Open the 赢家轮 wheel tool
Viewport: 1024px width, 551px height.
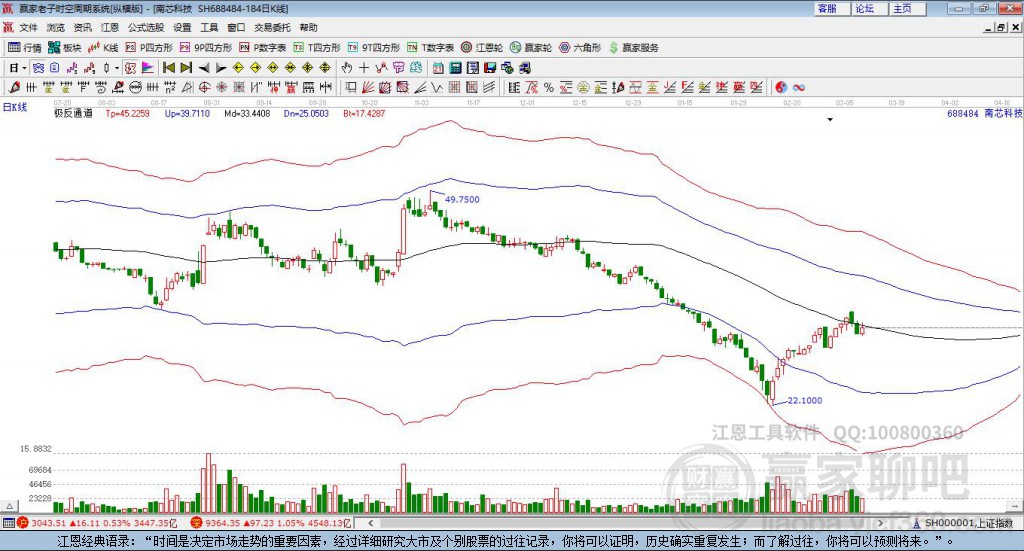(x=531, y=48)
